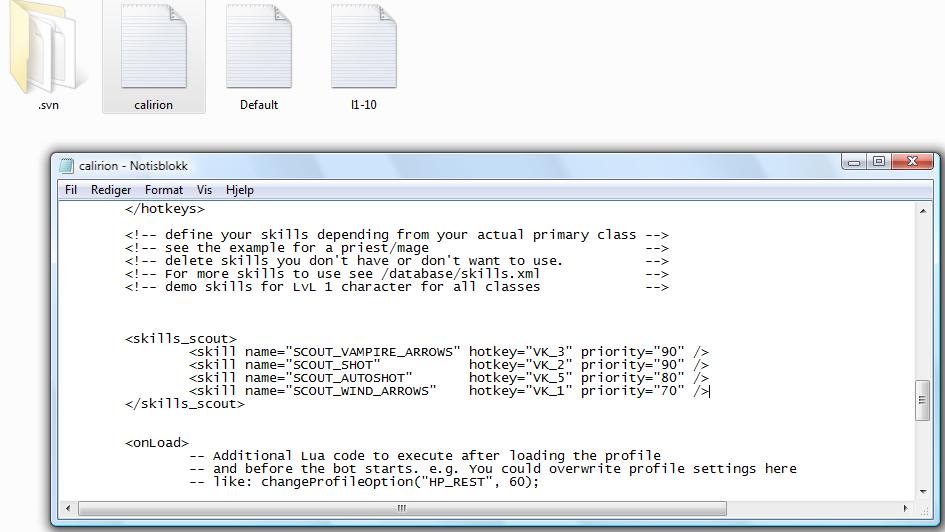Click the horizontal scrollbar left arrow

68,508
